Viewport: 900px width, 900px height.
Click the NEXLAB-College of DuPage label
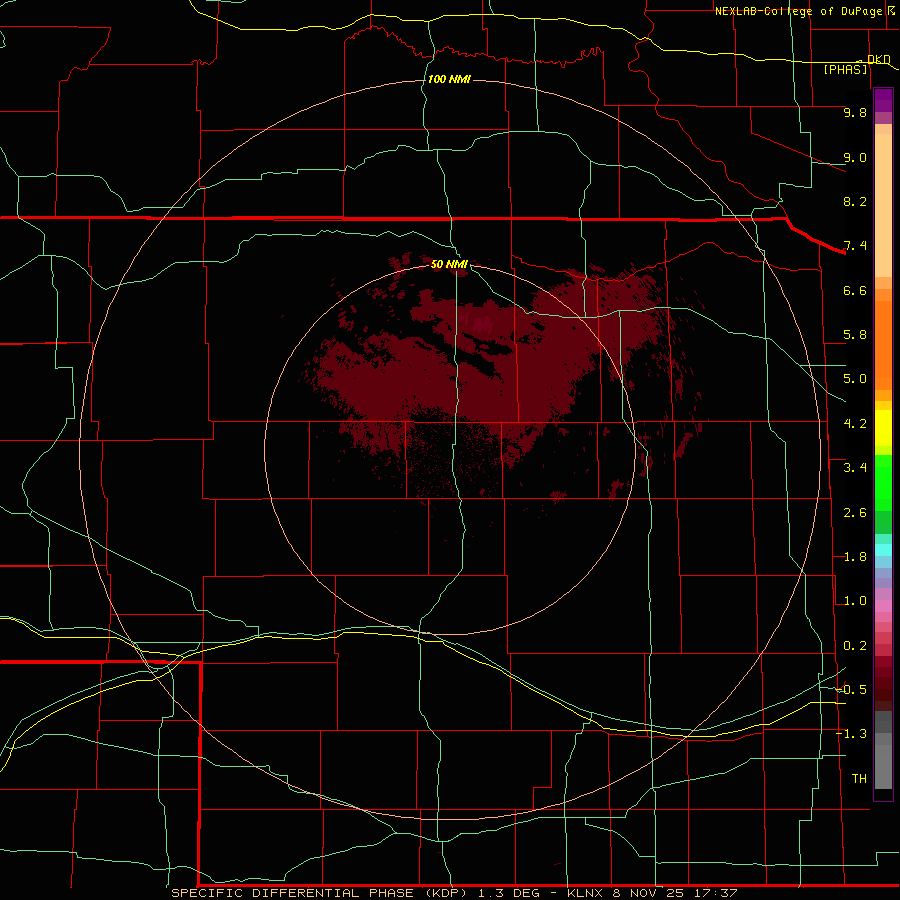[x=798, y=11]
